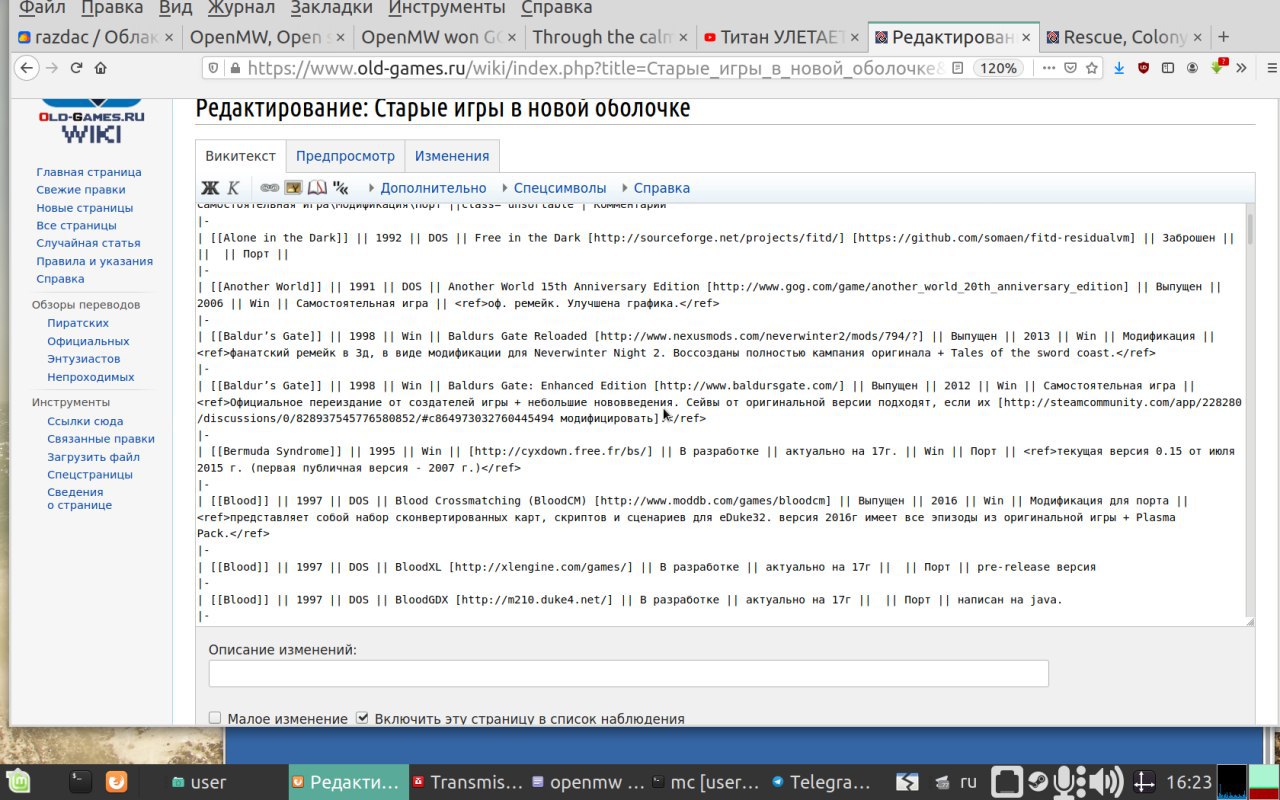Open the Firefox account icon
The image size is (1280, 800).
click(1192, 69)
